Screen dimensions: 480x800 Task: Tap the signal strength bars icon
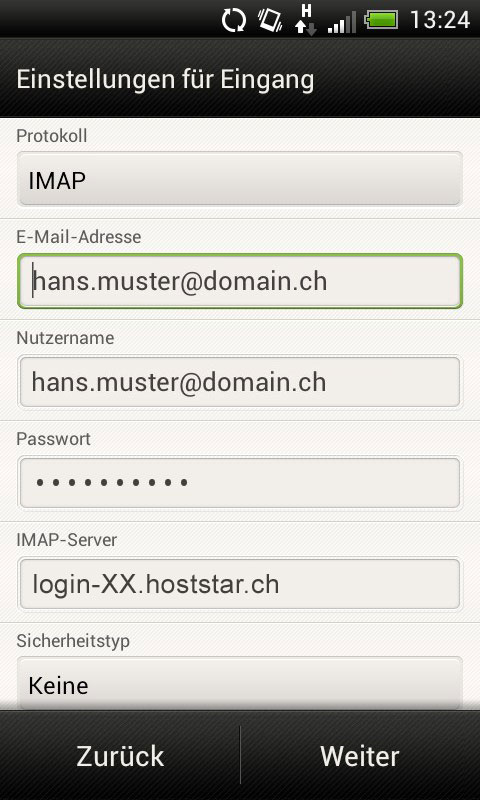point(342,22)
